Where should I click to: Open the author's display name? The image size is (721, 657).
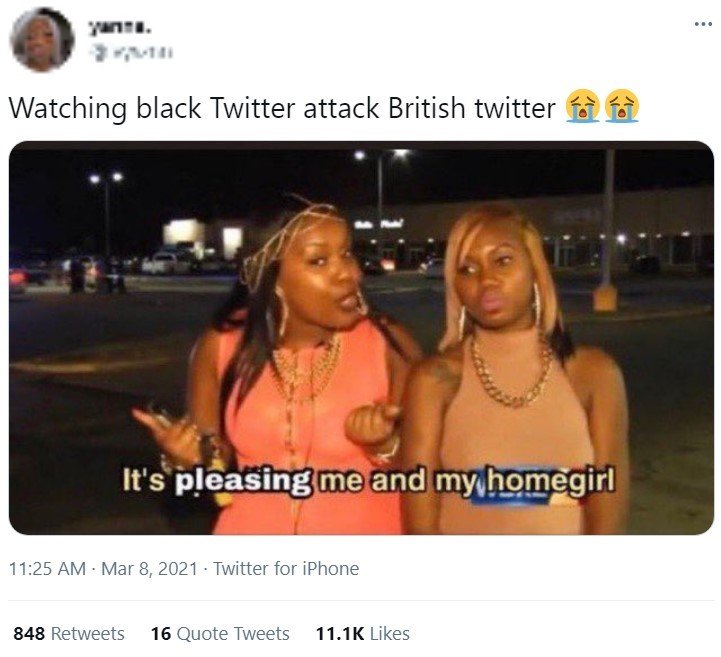click(x=119, y=29)
